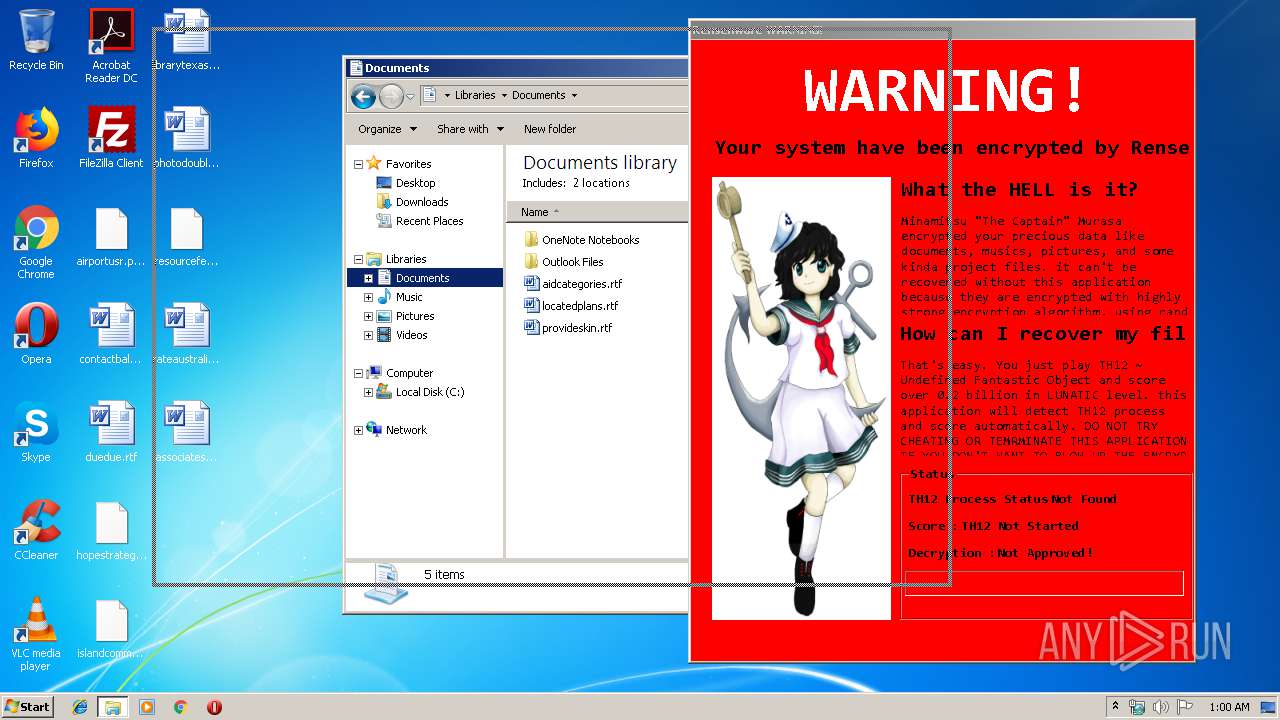Select aidcategories.rtf file
Viewport: 1280px width, 720px height.
[581, 284]
